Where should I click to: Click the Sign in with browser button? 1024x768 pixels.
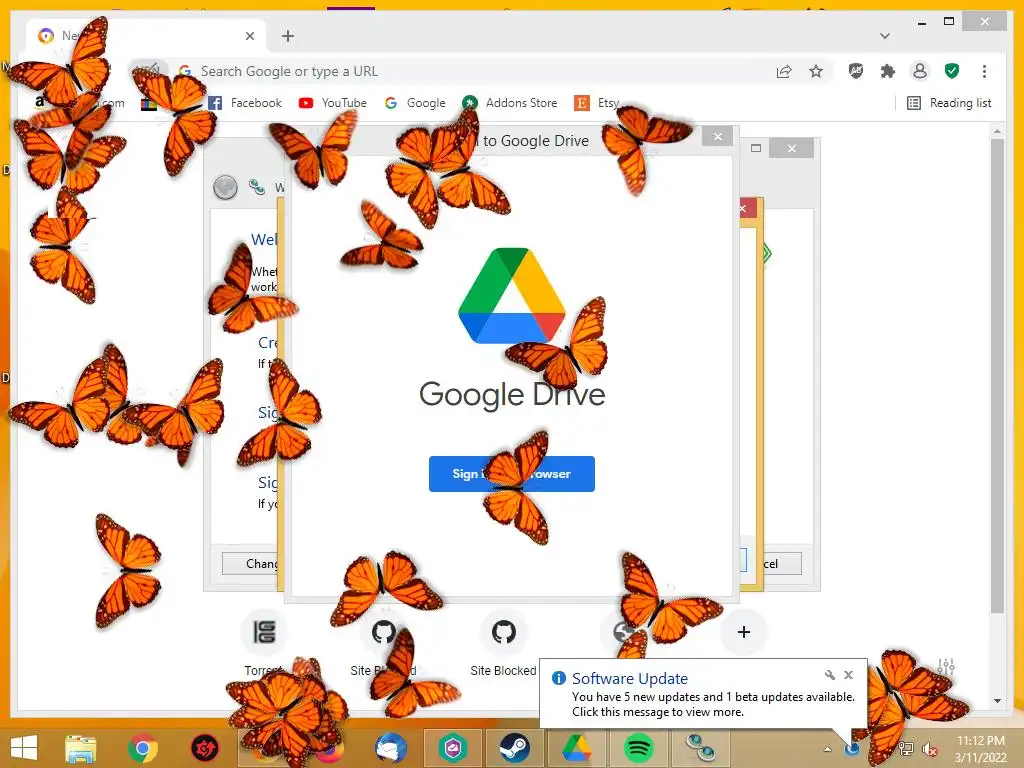pyautogui.click(x=511, y=474)
